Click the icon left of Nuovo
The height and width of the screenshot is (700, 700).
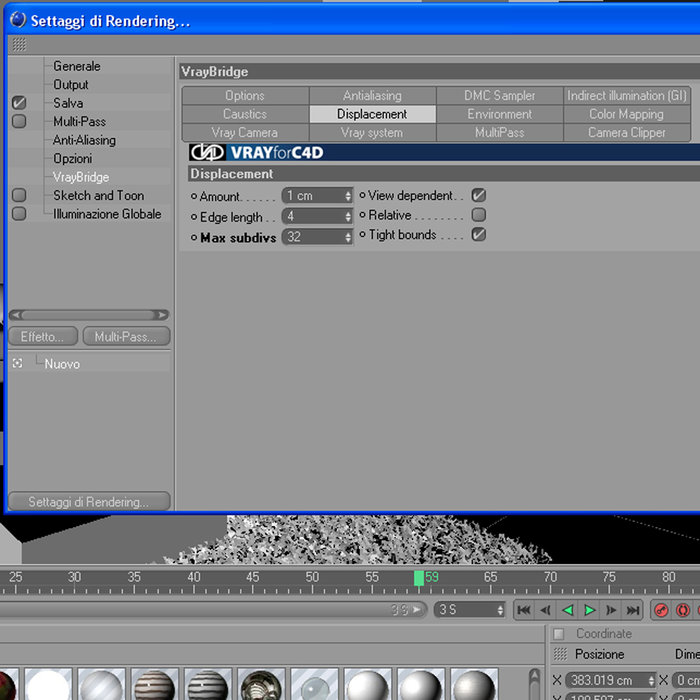click(x=17, y=363)
